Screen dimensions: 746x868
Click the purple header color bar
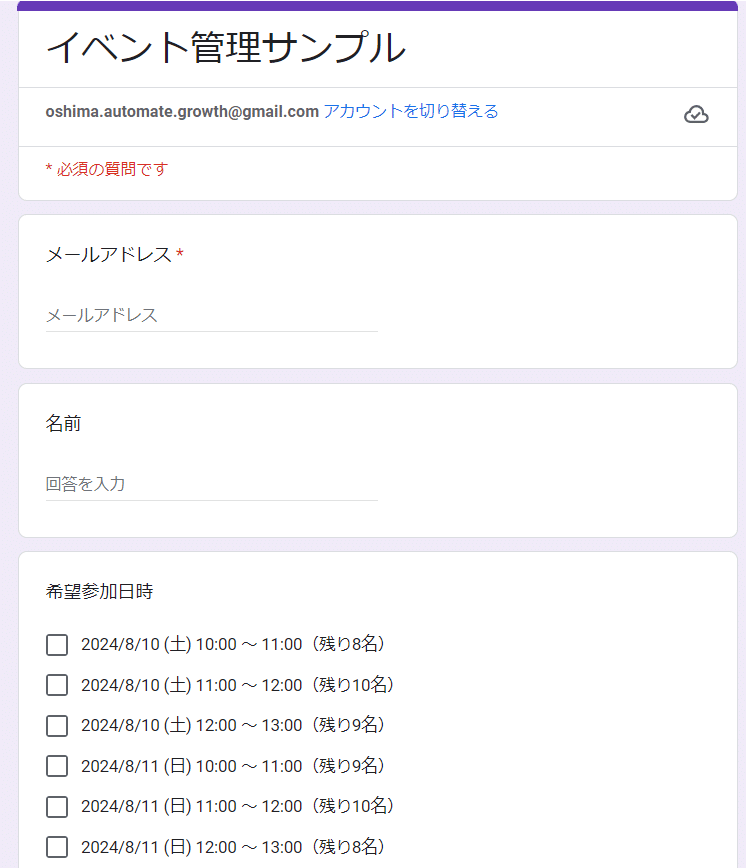coord(378,6)
